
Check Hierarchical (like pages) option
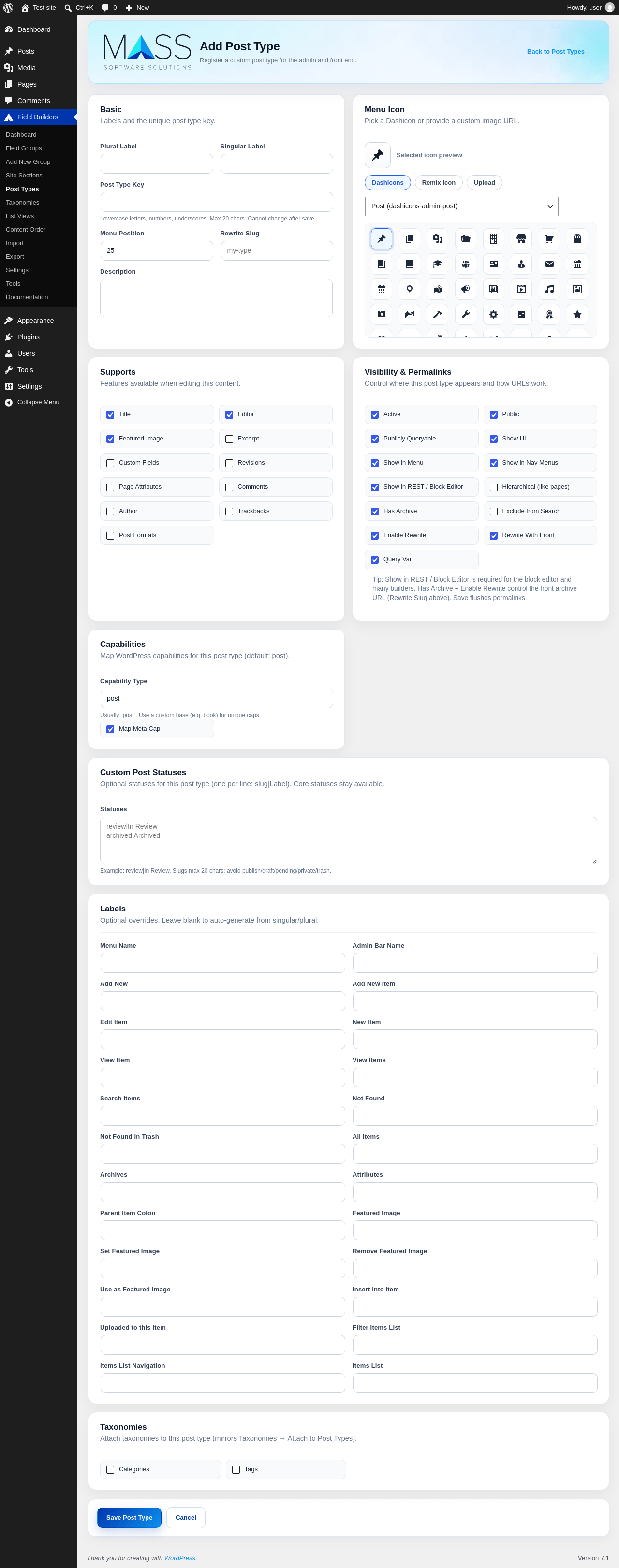pyautogui.click(x=494, y=487)
